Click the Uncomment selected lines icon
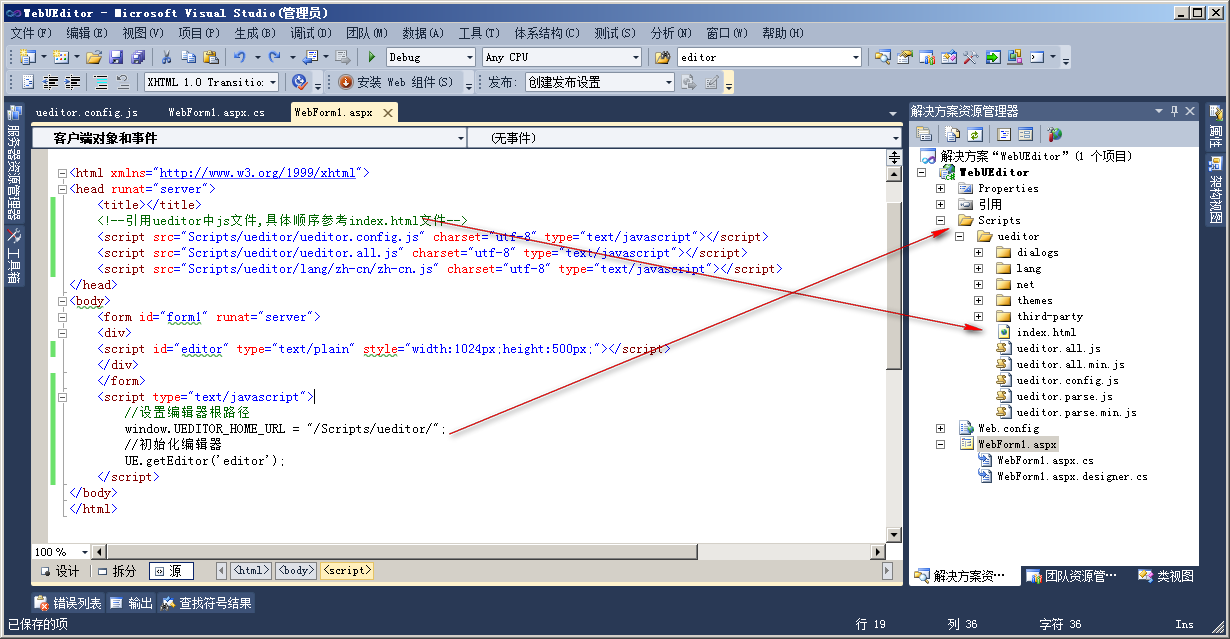 (x=122, y=82)
